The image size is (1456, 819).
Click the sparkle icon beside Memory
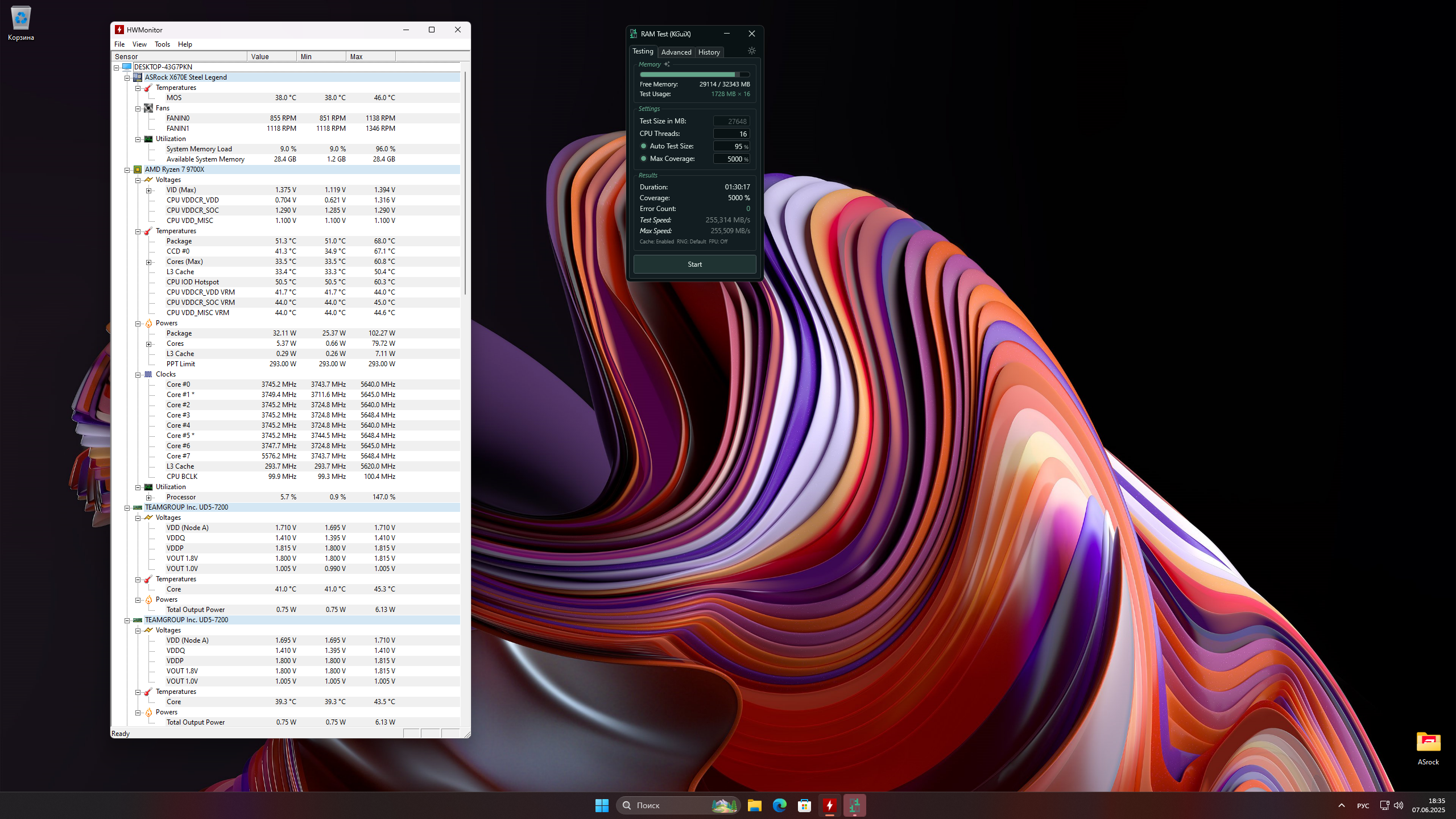(667, 64)
